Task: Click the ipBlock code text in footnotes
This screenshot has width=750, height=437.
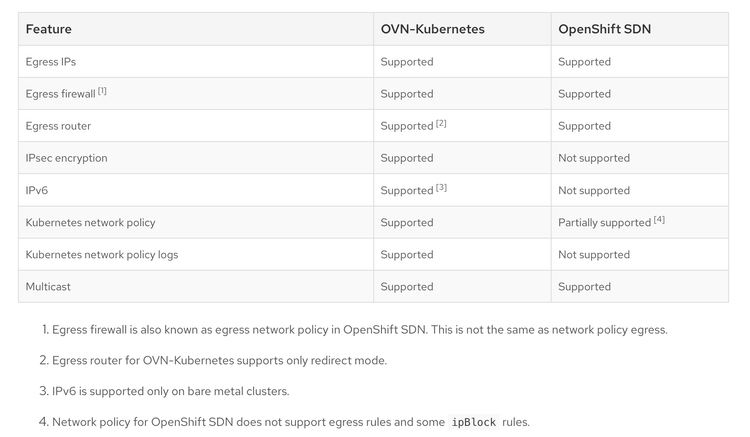Action: [473, 422]
